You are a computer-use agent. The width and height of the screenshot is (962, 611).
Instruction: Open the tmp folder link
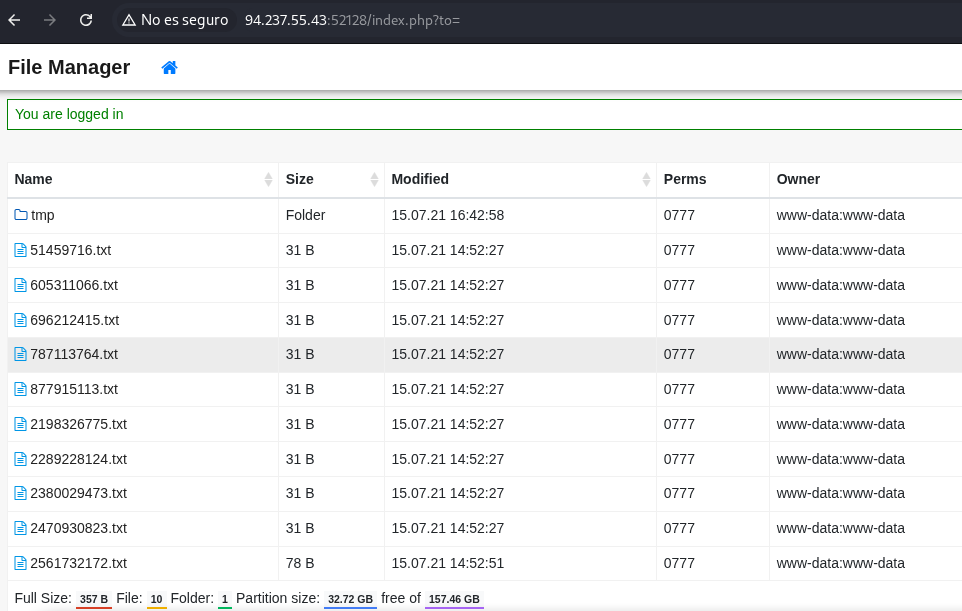click(43, 215)
